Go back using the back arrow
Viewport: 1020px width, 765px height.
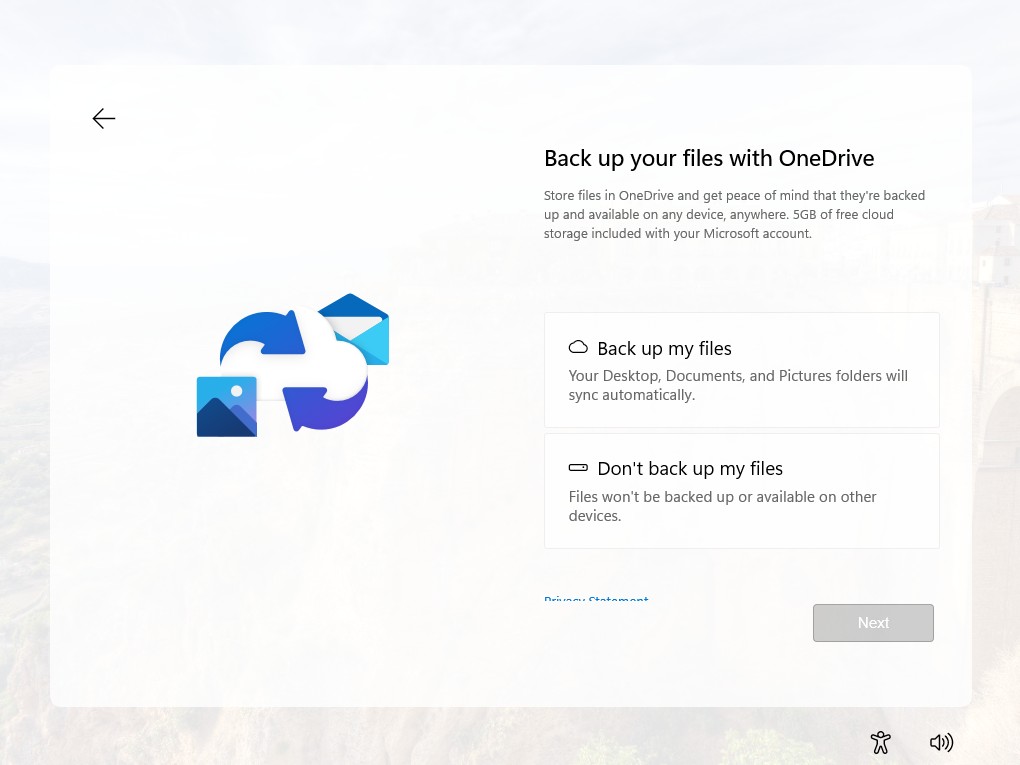[x=103, y=118]
